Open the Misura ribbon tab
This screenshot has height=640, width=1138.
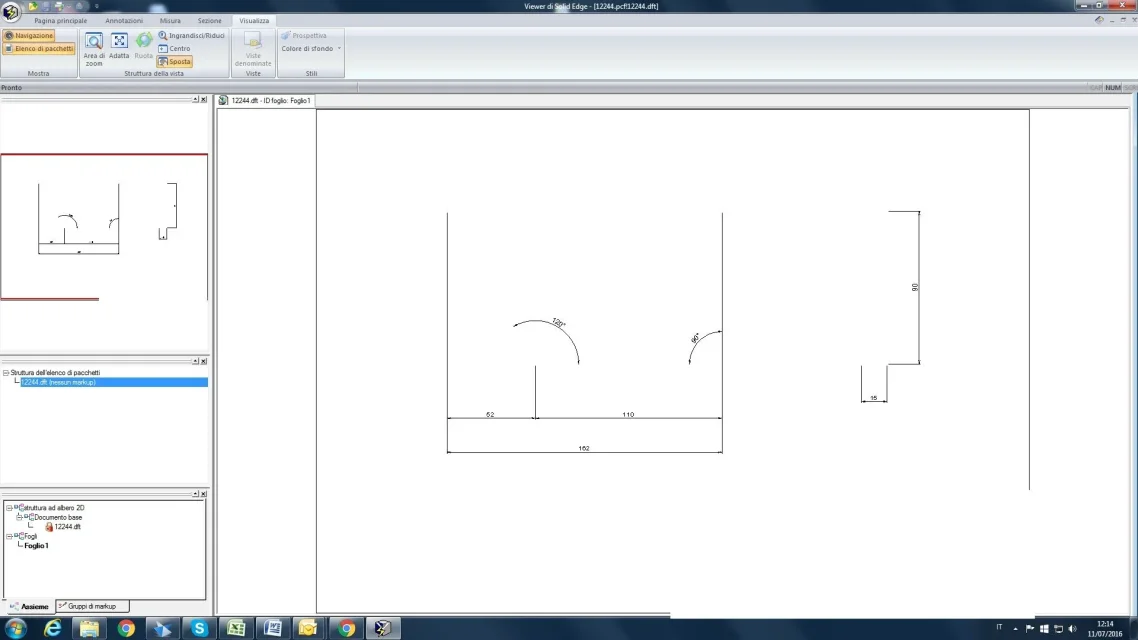tap(170, 20)
